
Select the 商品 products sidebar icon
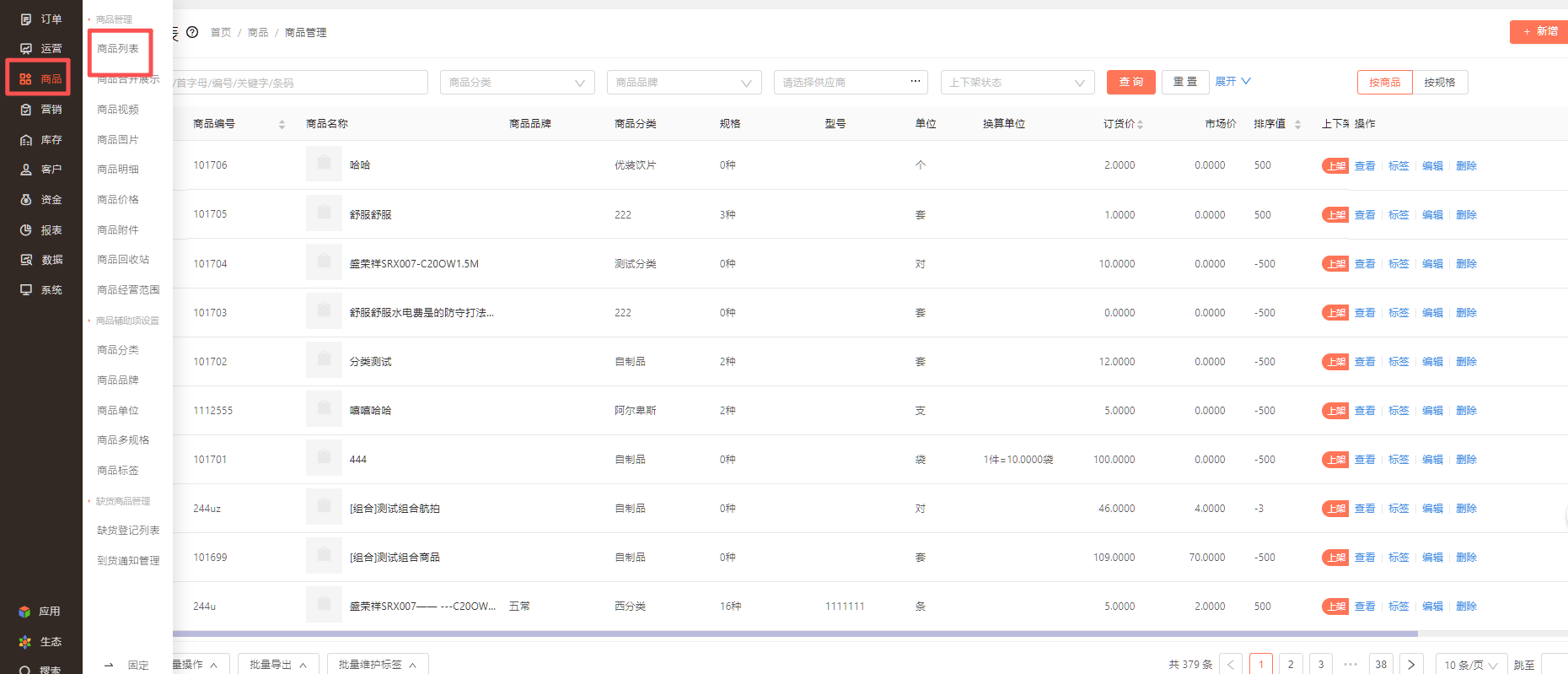pos(26,79)
